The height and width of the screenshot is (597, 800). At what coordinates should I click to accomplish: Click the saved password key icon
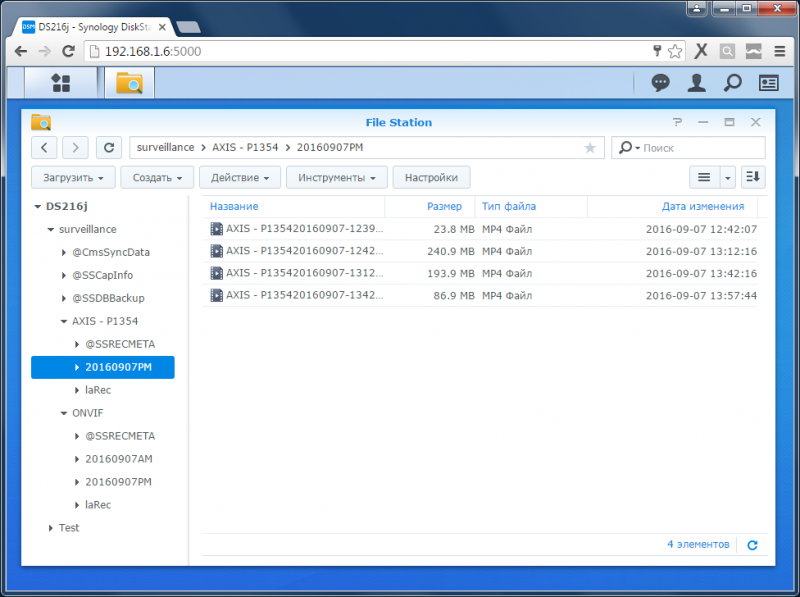pyautogui.click(x=657, y=51)
